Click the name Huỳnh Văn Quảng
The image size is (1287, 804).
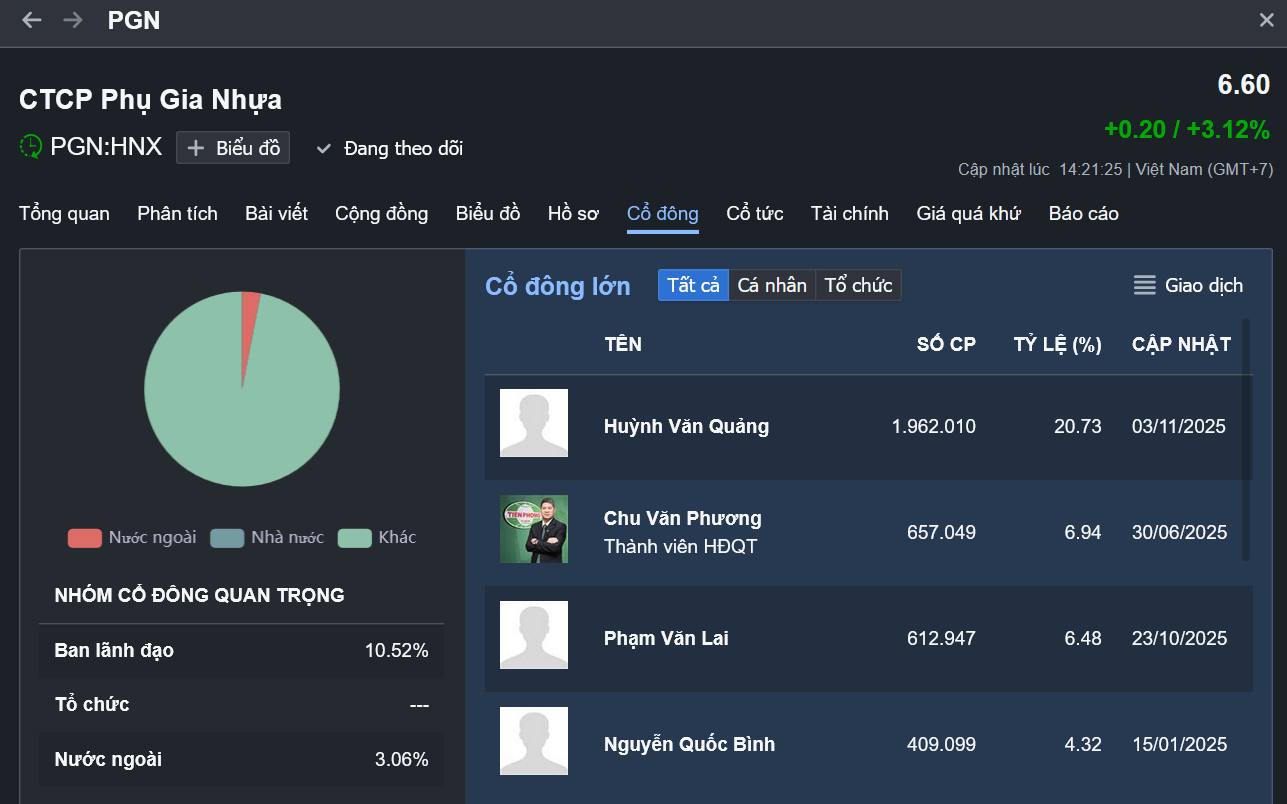tap(686, 426)
